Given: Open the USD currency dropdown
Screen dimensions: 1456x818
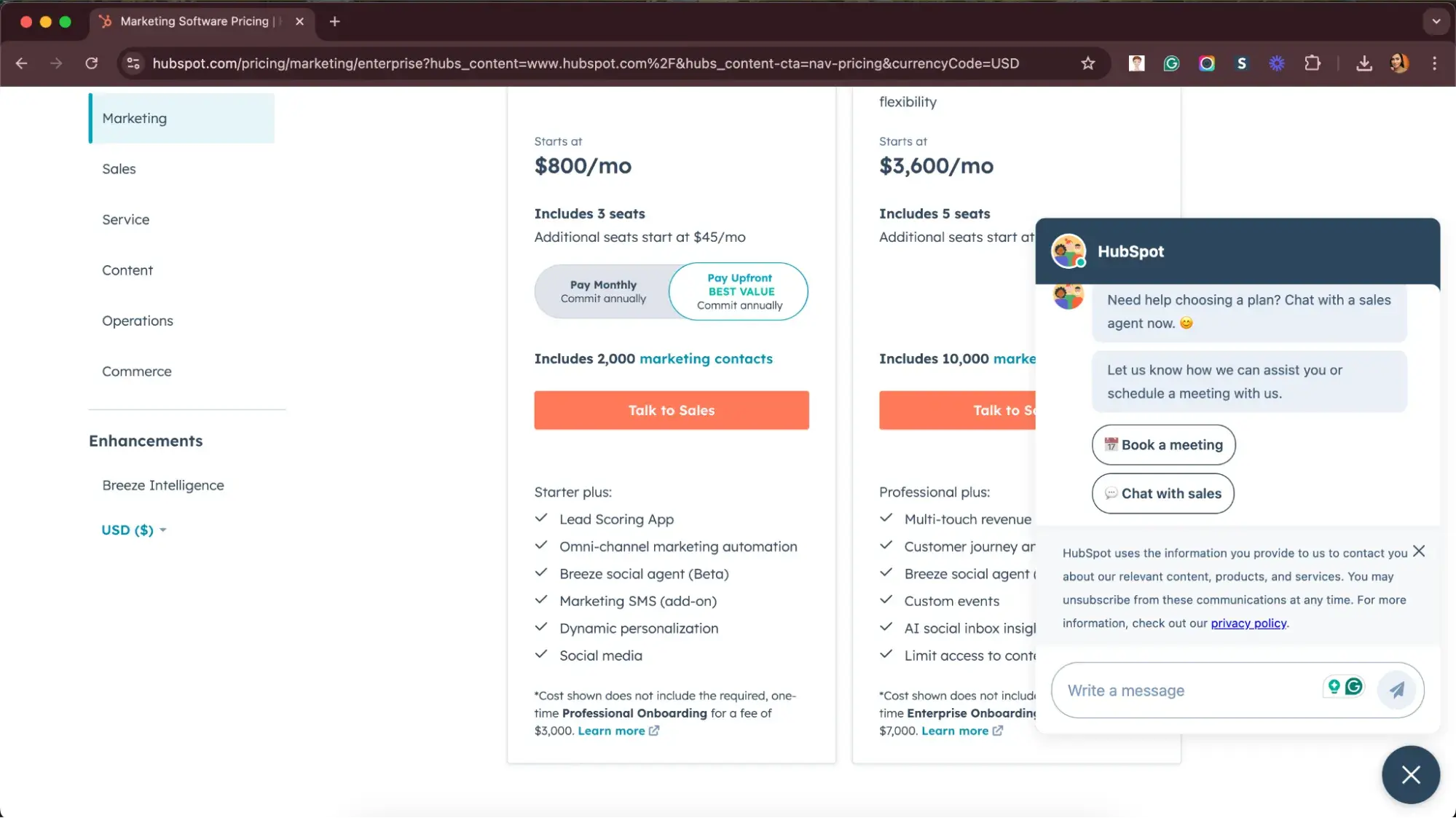Looking at the screenshot, I should (x=133, y=530).
